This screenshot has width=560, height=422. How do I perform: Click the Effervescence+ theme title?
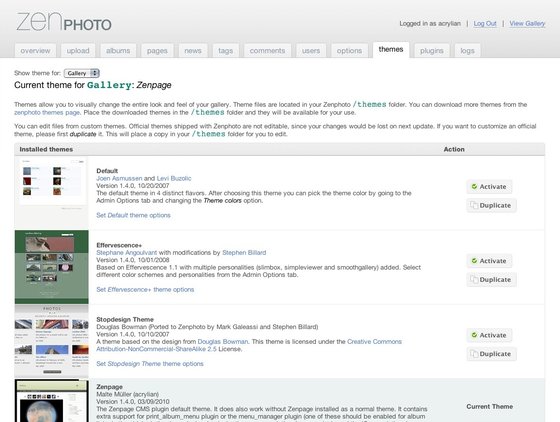119,245
